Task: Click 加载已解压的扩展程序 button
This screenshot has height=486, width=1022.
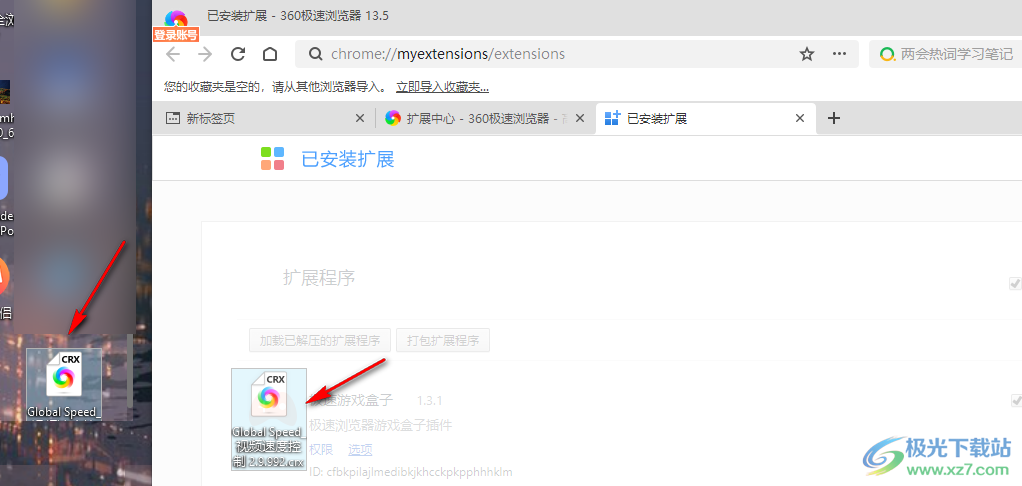Action: pyautogui.click(x=320, y=340)
